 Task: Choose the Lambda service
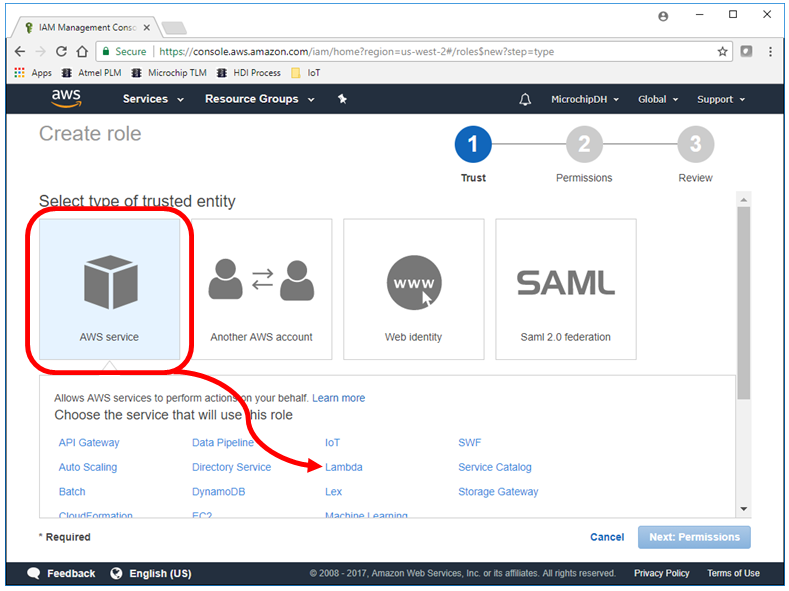[x=344, y=467]
